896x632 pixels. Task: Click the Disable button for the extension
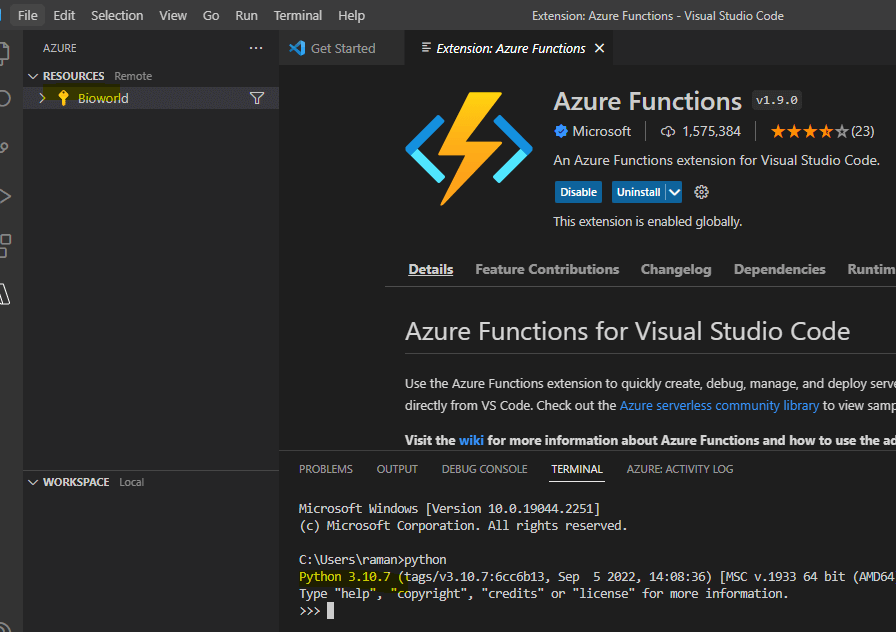coord(578,191)
